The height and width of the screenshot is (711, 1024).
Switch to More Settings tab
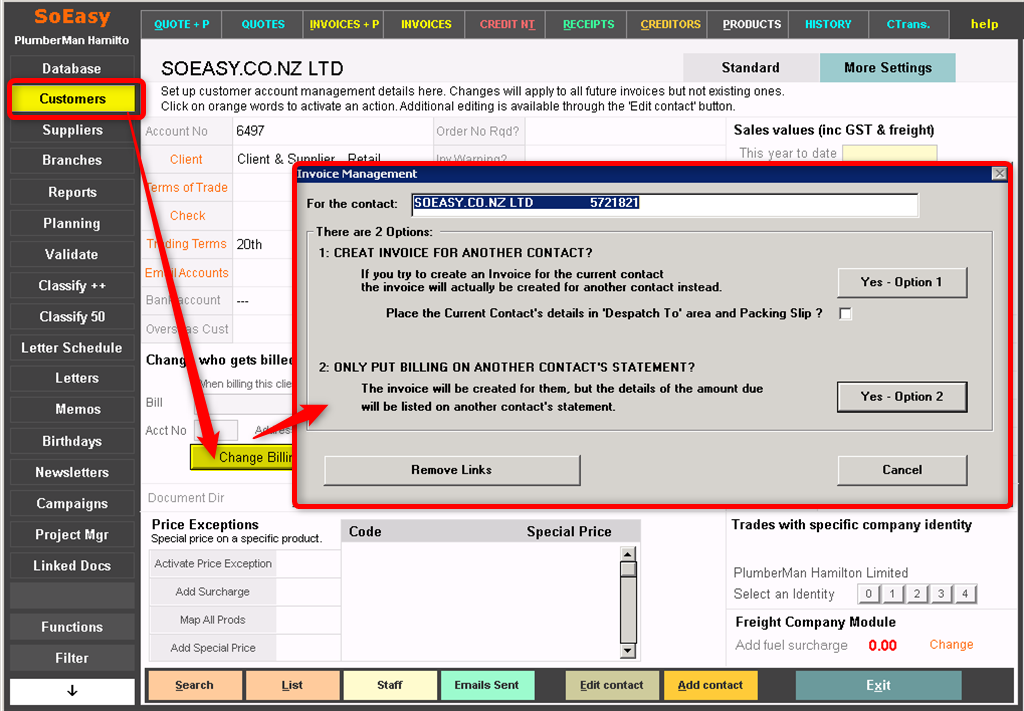coord(888,68)
